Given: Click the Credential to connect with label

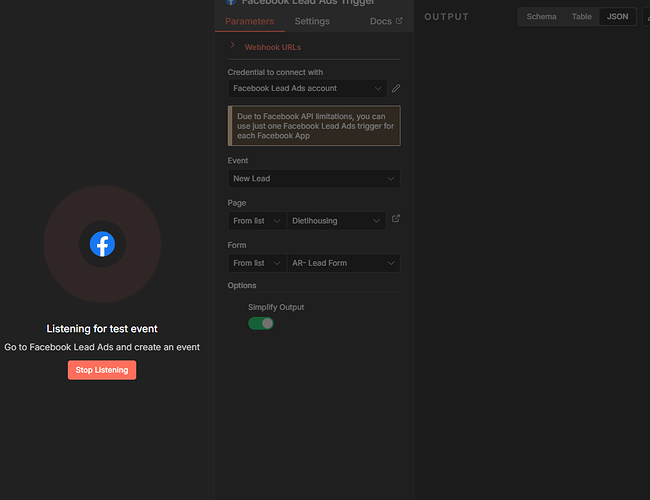Looking at the screenshot, I should pos(275,72).
